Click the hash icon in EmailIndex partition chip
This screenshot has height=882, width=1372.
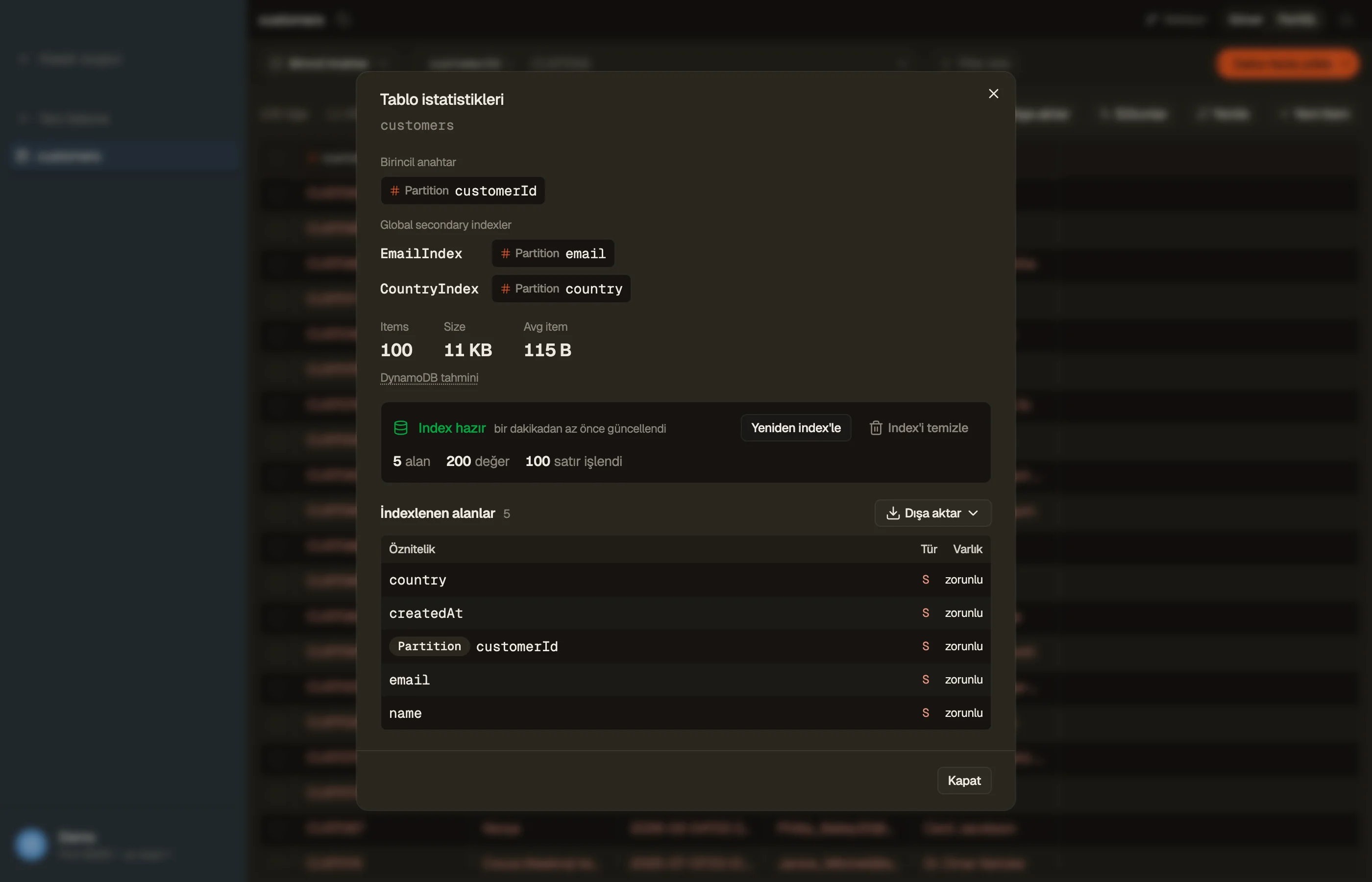505,253
